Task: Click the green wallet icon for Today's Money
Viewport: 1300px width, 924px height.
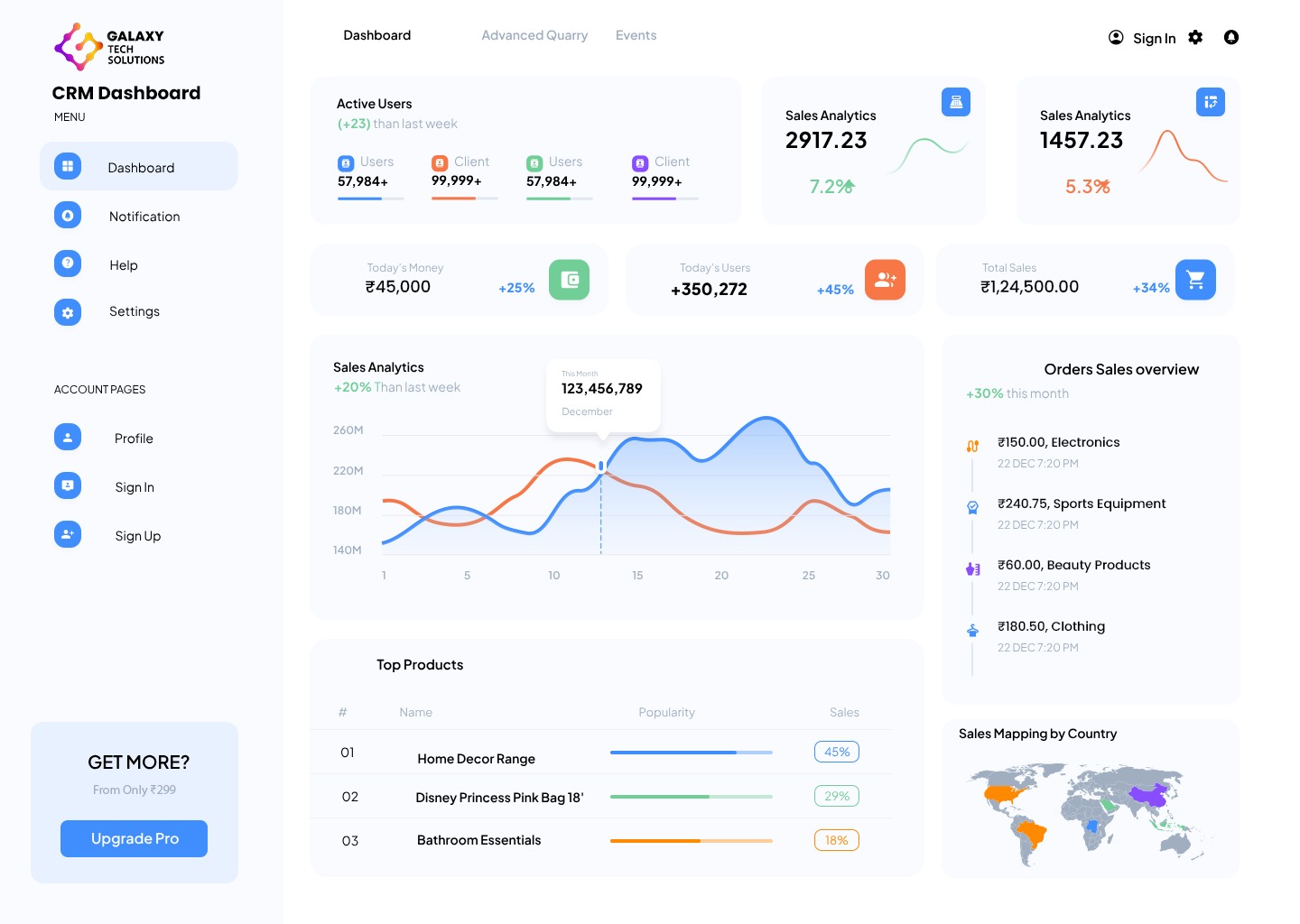Action: coord(569,280)
